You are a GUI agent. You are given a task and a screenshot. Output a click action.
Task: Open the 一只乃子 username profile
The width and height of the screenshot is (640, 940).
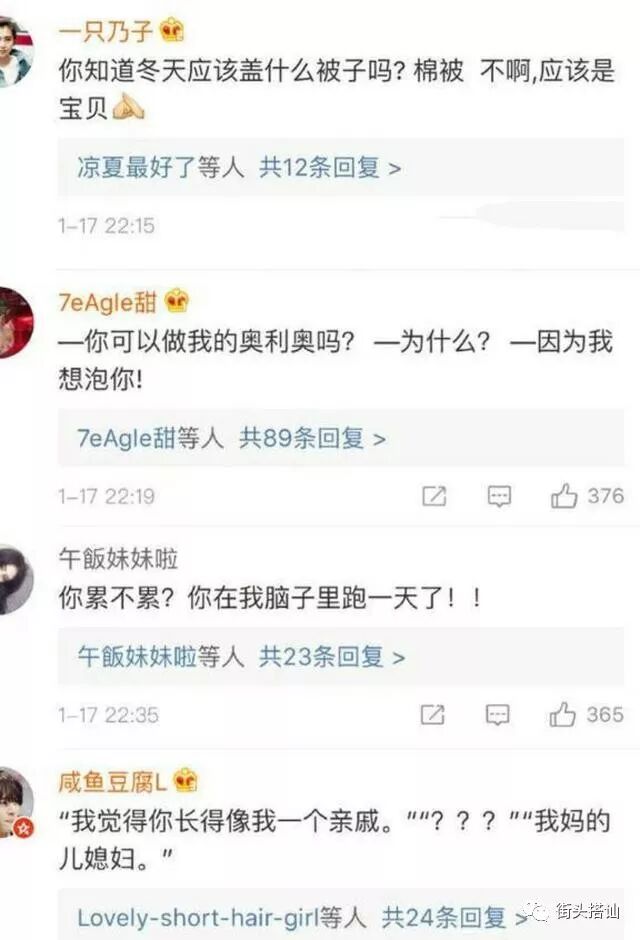(106, 30)
